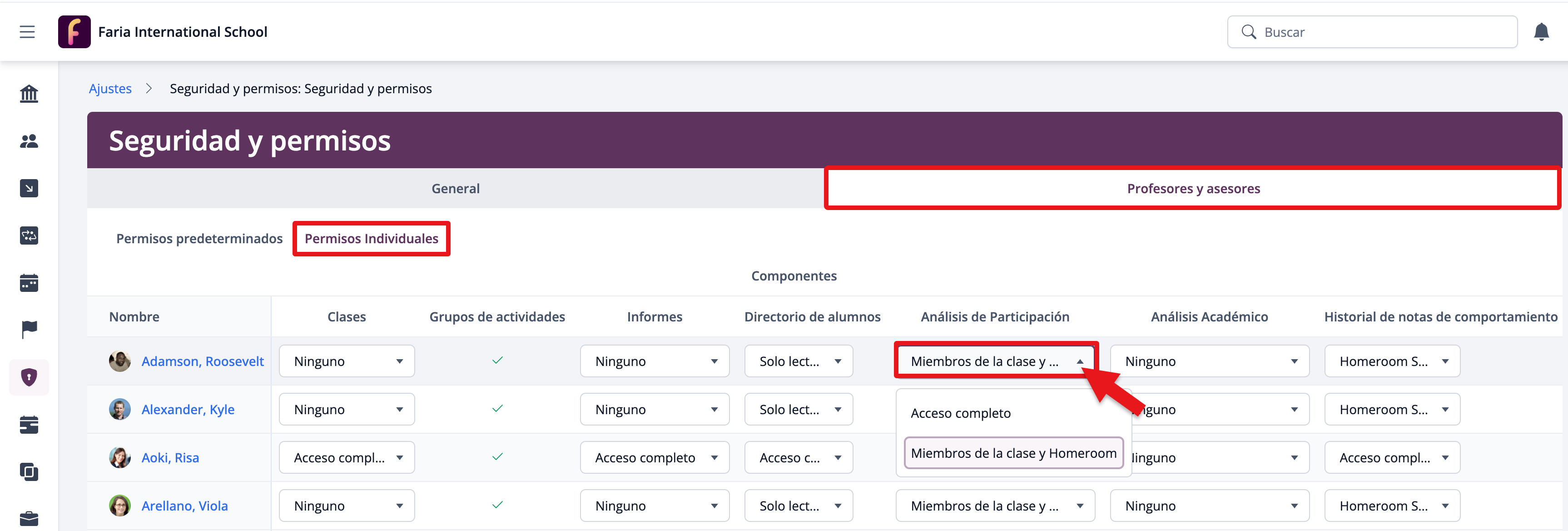Toggle Aoki Risa's activity groups checkmark
This screenshot has height=531, width=1568.
click(496, 457)
